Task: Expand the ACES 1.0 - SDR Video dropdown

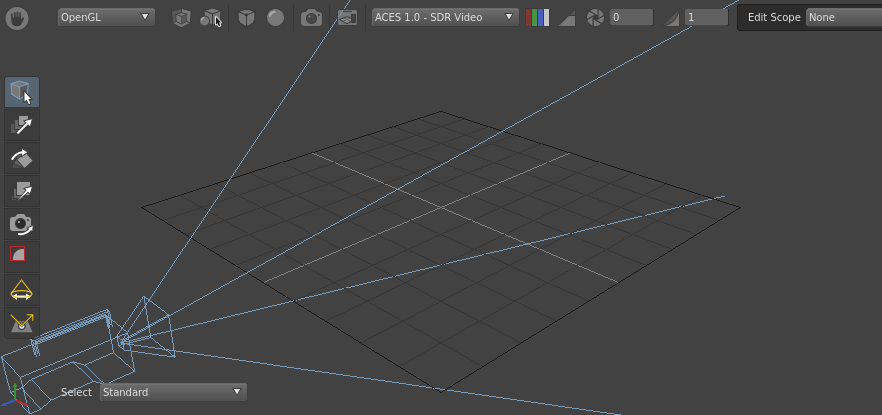Action: coord(444,17)
